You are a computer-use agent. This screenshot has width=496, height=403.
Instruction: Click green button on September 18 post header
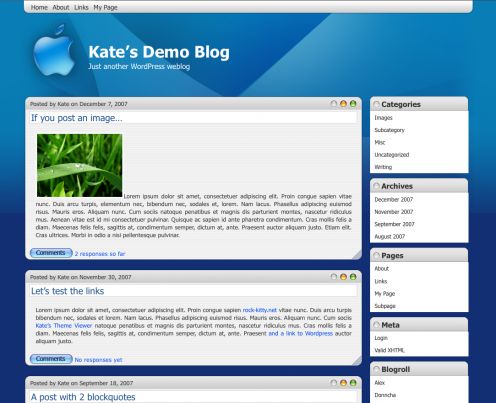353,383
